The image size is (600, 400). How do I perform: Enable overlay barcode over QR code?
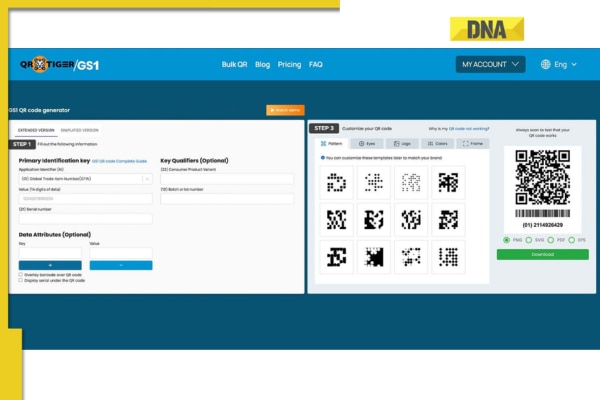pyautogui.click(x=21, y=274)
